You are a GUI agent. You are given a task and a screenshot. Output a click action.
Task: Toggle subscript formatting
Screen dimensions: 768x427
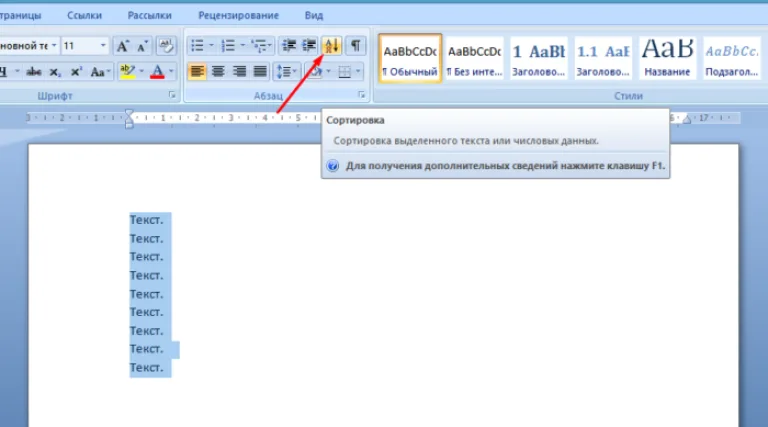pyautogui.click(x=55, y=72)
